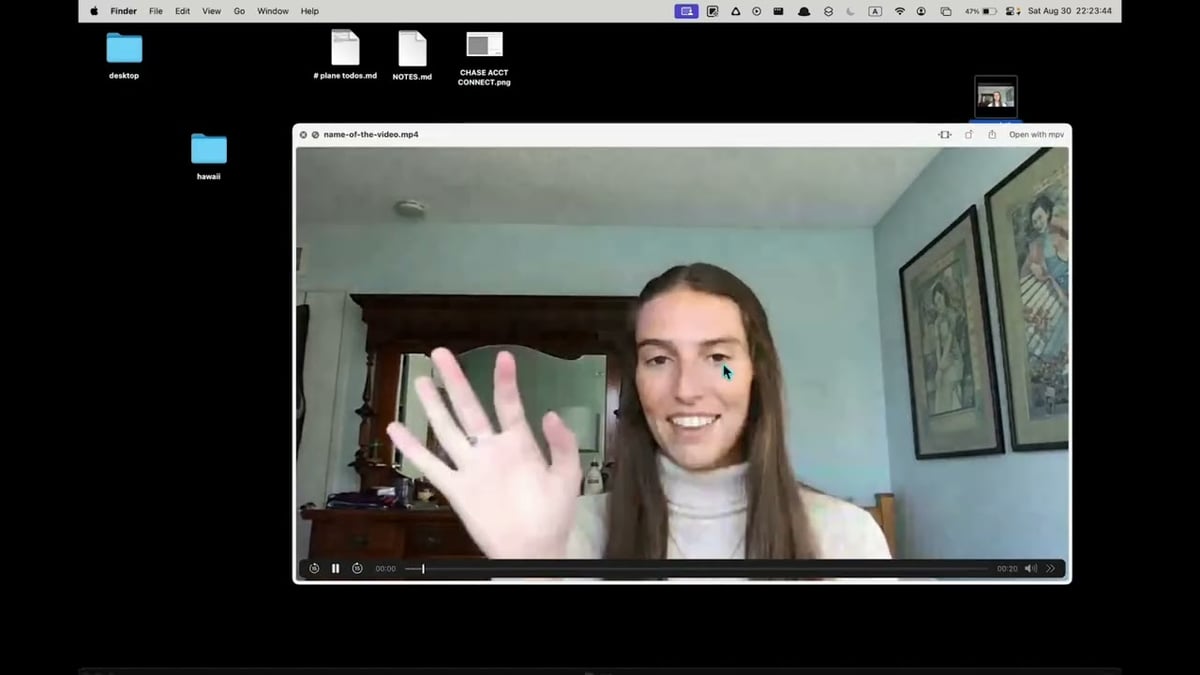
Task: Click the hat-shaped menu bar icon
Action: pos(804,11)
